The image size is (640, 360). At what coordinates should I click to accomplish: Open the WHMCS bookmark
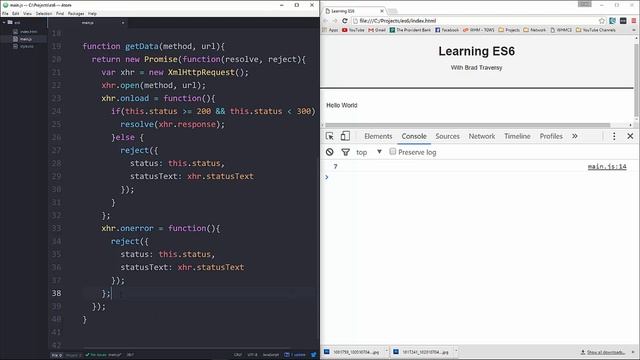561,30
